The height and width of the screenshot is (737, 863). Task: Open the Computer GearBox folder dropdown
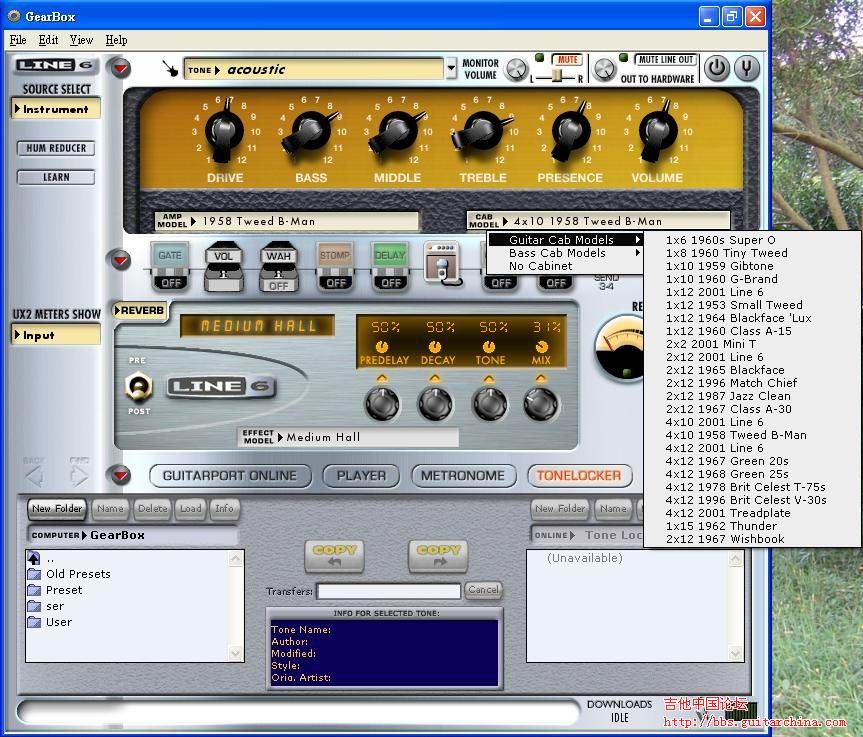click(x=133, y=535)
